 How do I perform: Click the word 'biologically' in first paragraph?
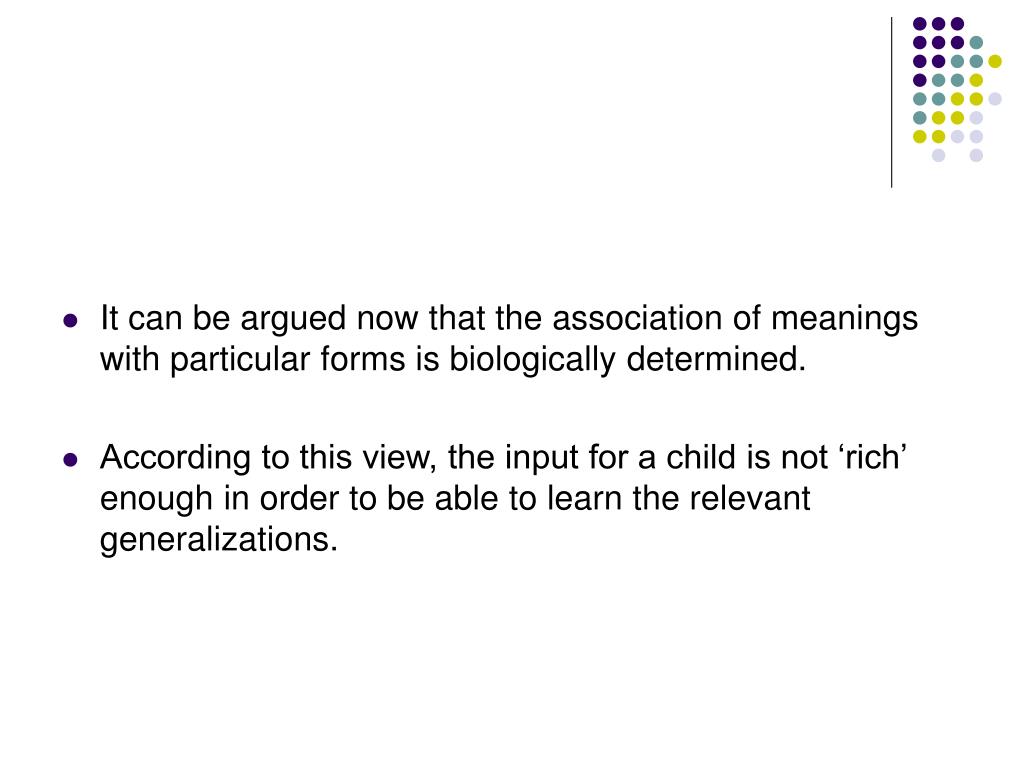click(x=532, y=360)
